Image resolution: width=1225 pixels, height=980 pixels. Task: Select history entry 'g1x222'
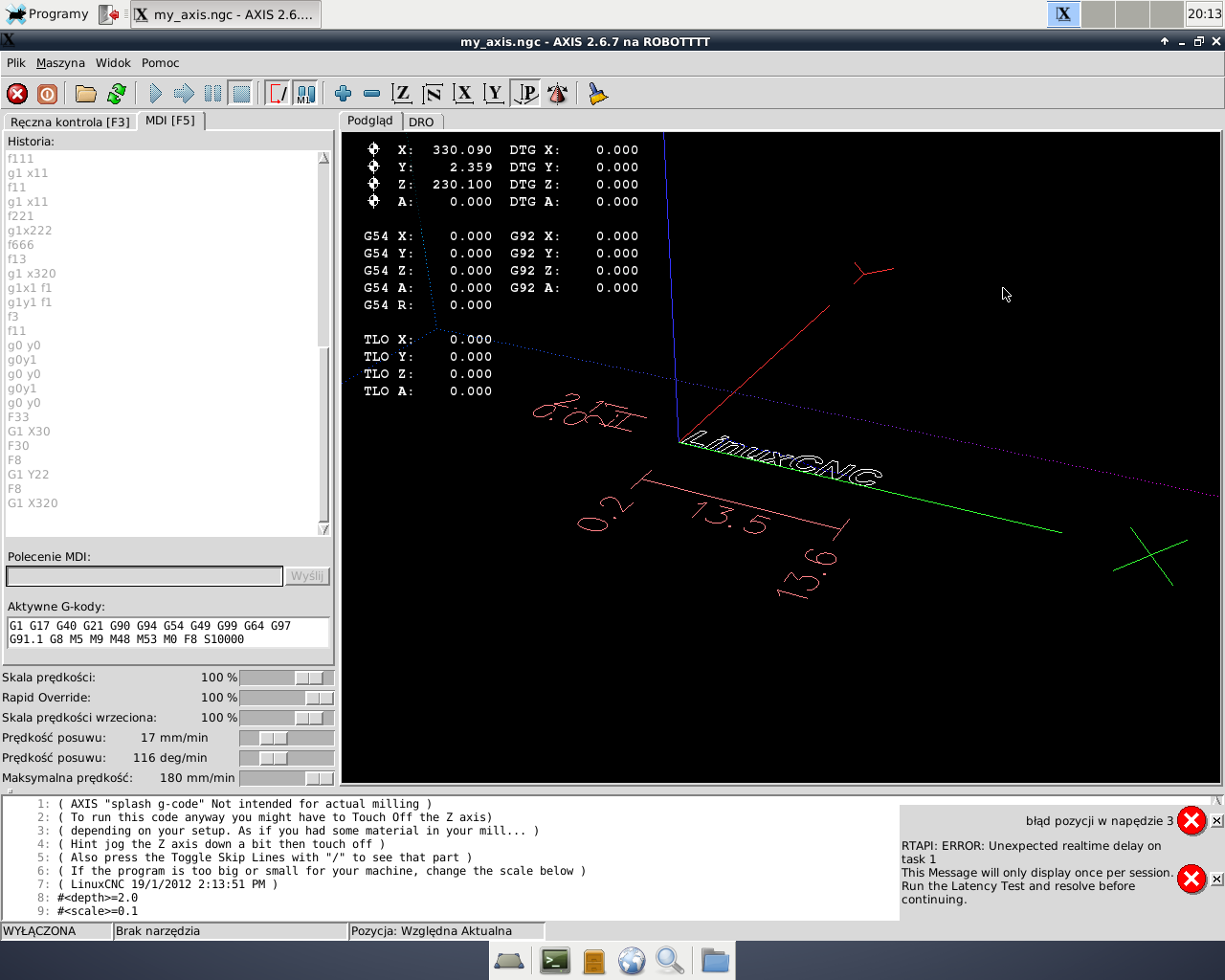(x=30, y=231)
